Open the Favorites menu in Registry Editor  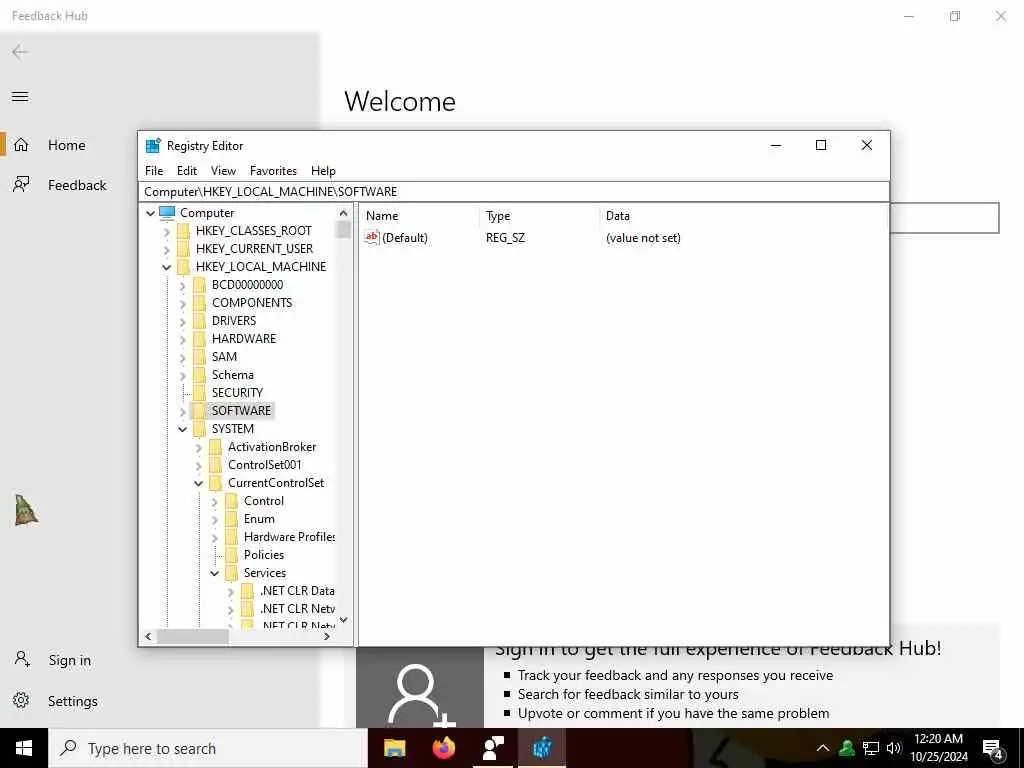(273, 170)
